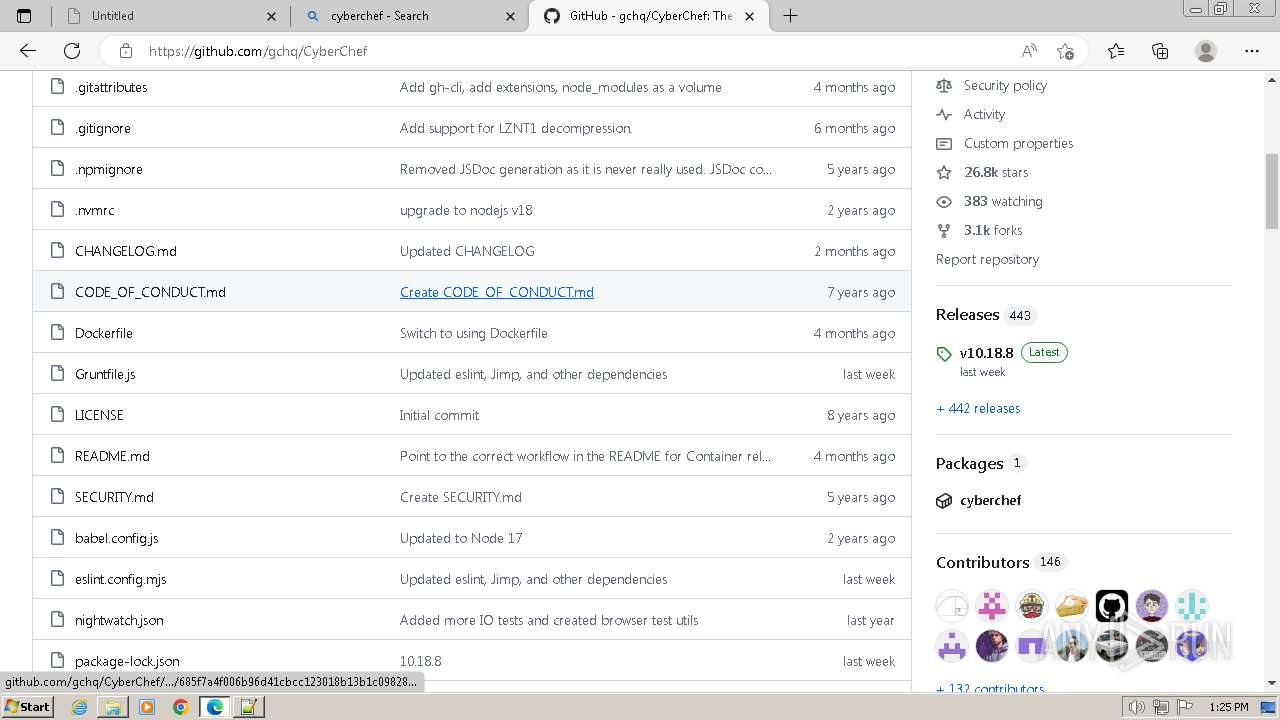Screen dimensions: 1280x720
Task: Open File Explorer from taskbar
Action: [113, 706]
